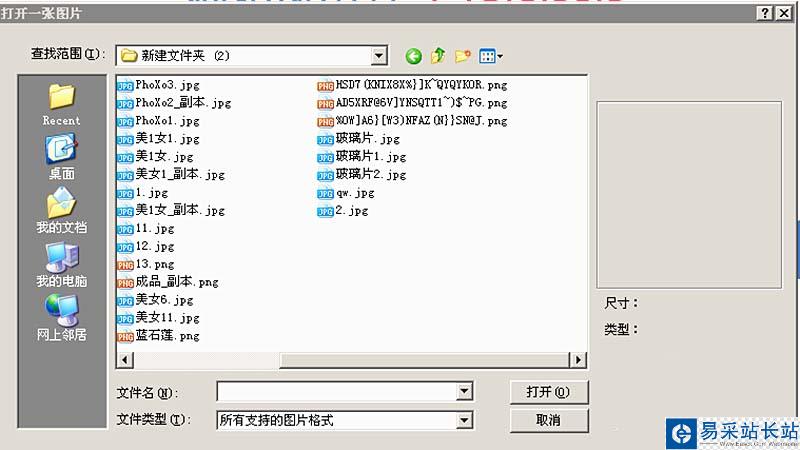The width and height of the screenshot is (800, 450).
Task: Select file 美1女.jpg
Action: point(155,157)
